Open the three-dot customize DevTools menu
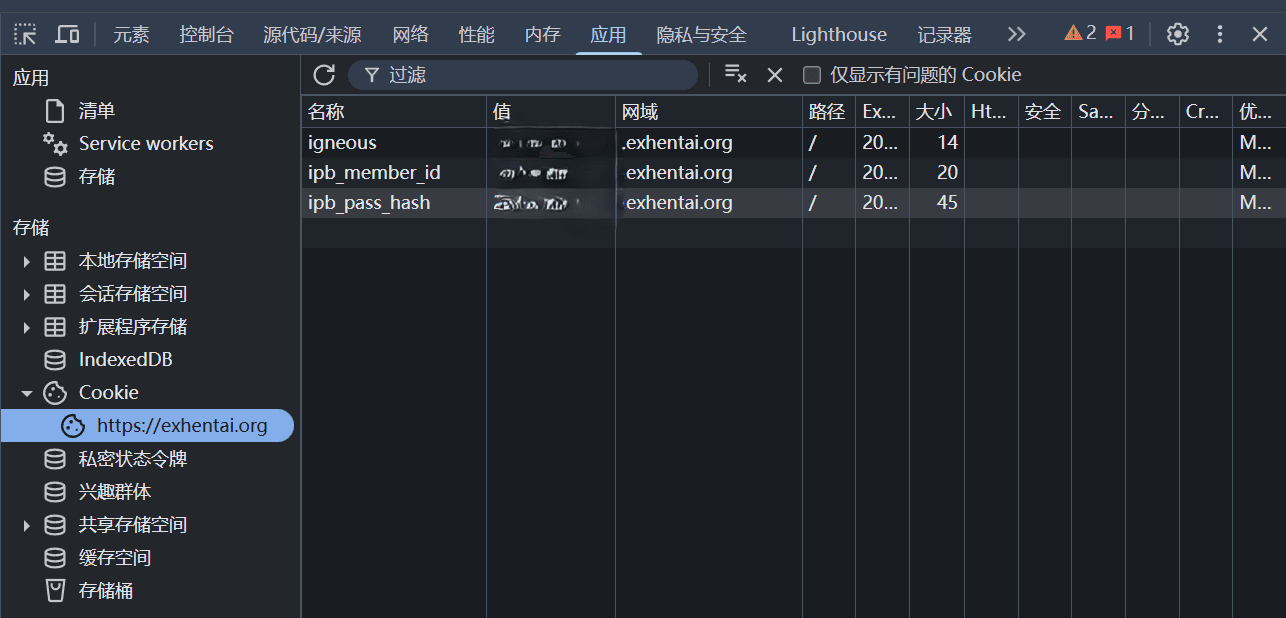Viewport: 1286px width, 618px height. pyautogui.click(x=1220, y=34)
